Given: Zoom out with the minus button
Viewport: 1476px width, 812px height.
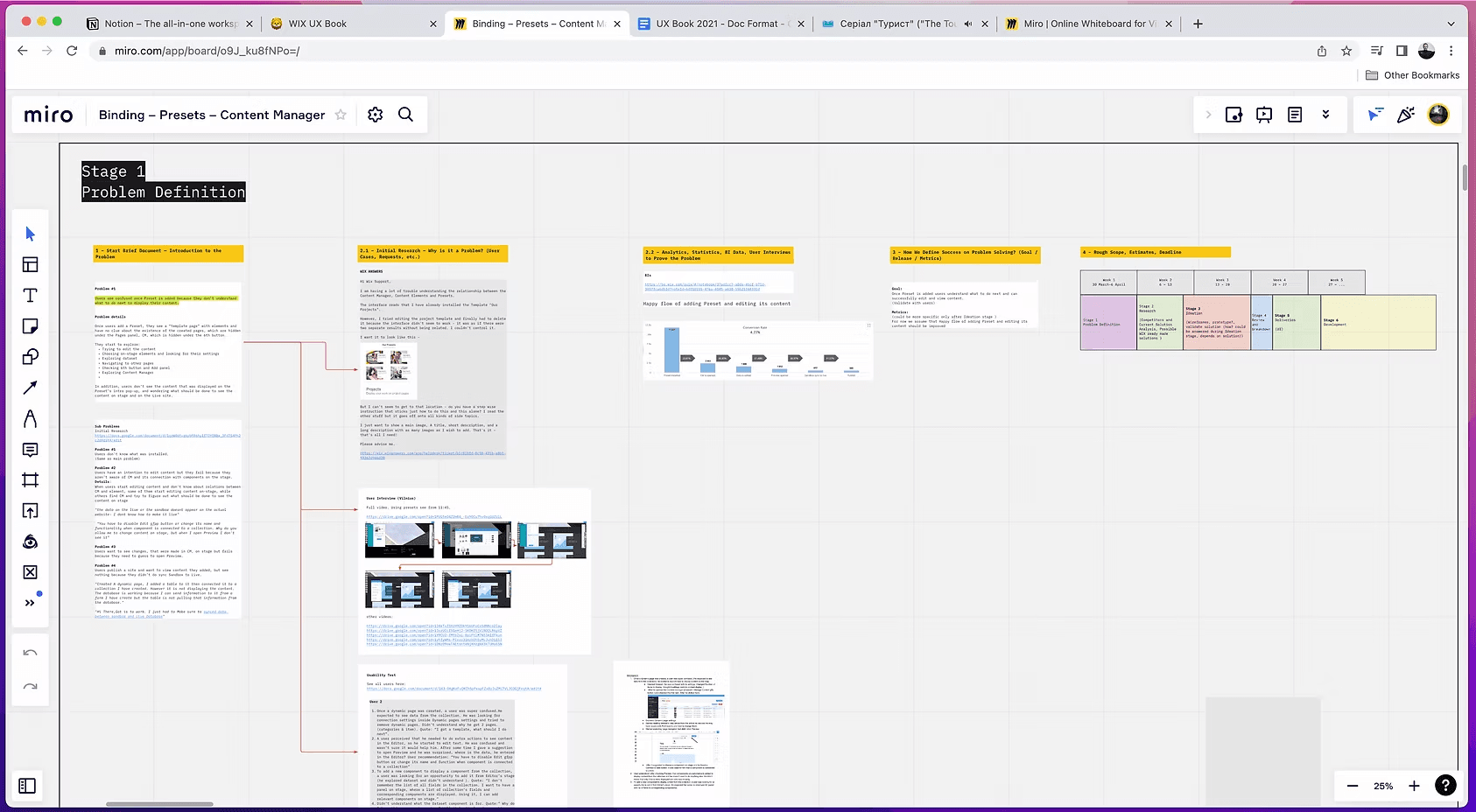Looking at the screenshot, I should click(x=1353, y=786).
